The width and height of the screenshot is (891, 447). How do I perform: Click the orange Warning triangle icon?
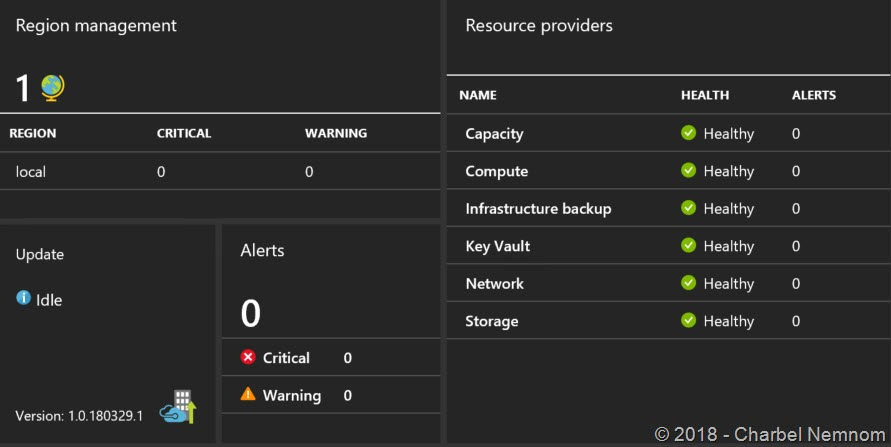(x=248, y=394)
